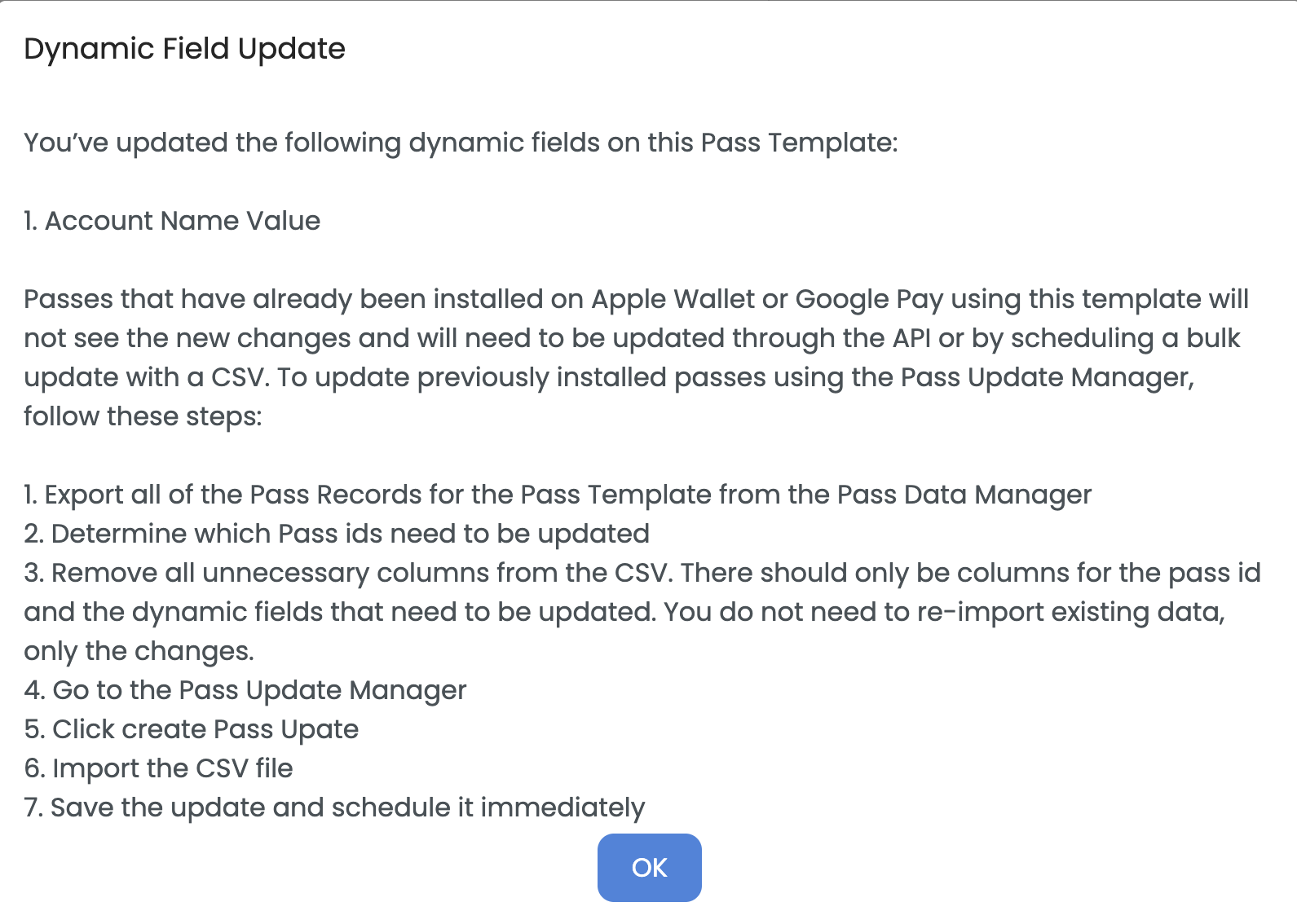This screenshot has width=1297, height=924.
Task: Click the "Dynamic Field Update" dialog title
Action: pyautogui.click(x=184, y=49)
